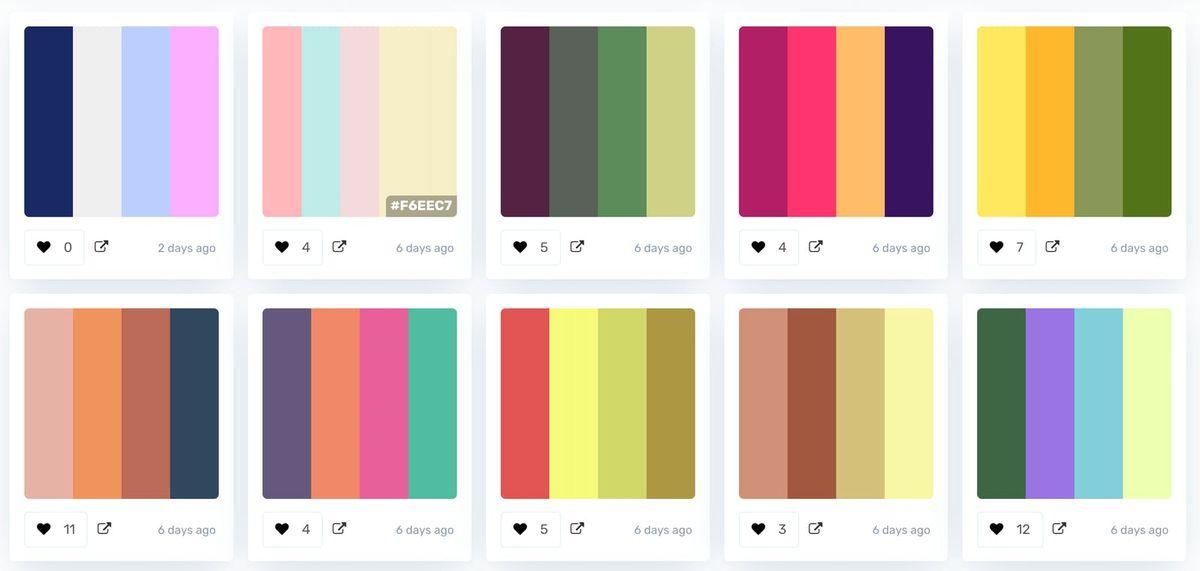Viewport: 1200px width, 571px height.
Task: Select the lavender purple swatch in last palette
Action: click(1050, 404)
